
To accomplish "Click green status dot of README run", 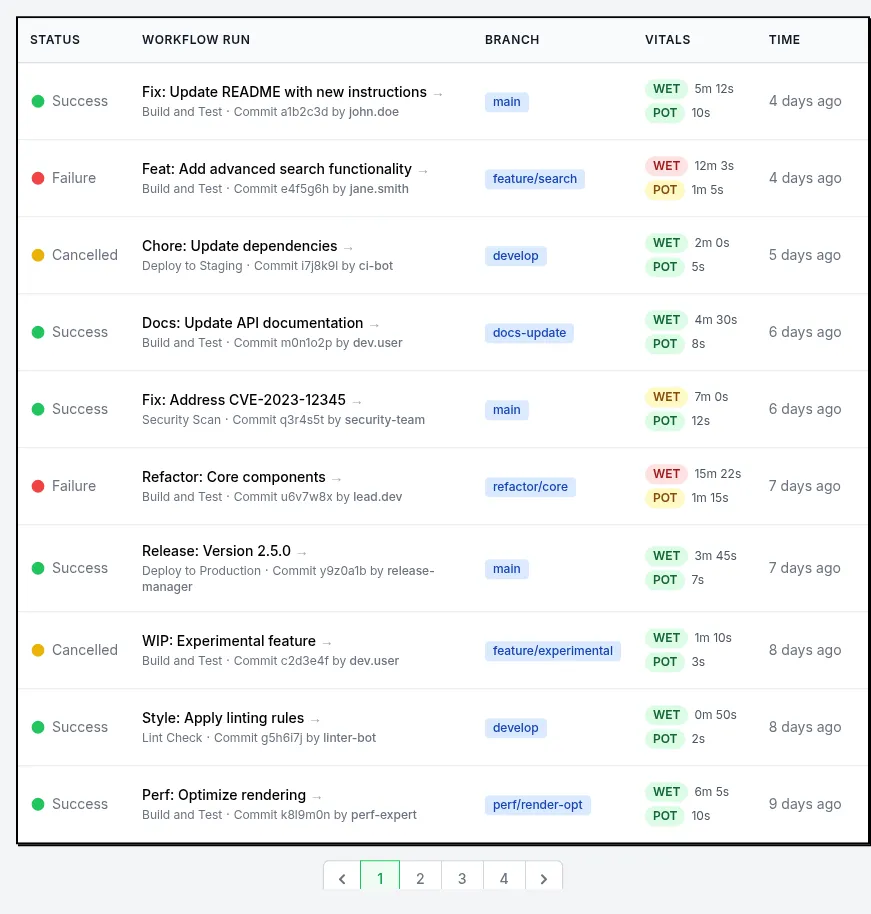I will 38,101.
